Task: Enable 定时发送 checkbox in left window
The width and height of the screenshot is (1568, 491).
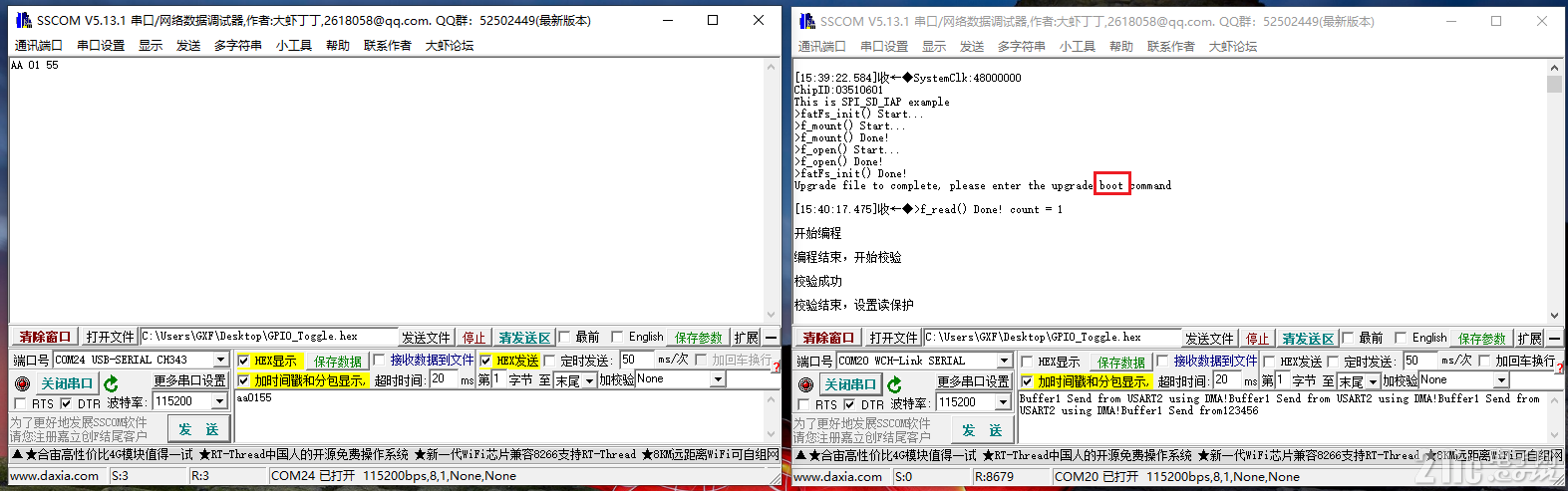Action: coord(549,361)
